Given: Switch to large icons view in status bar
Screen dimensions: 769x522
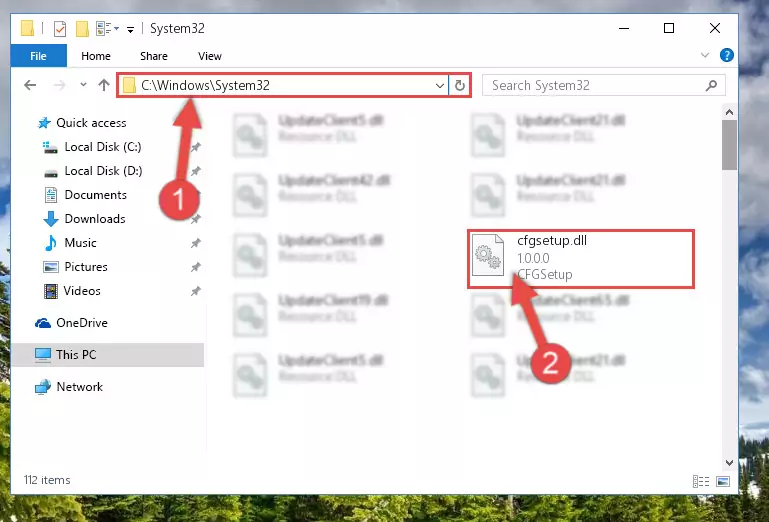Looking at the screenshot, I should point(723,481).
